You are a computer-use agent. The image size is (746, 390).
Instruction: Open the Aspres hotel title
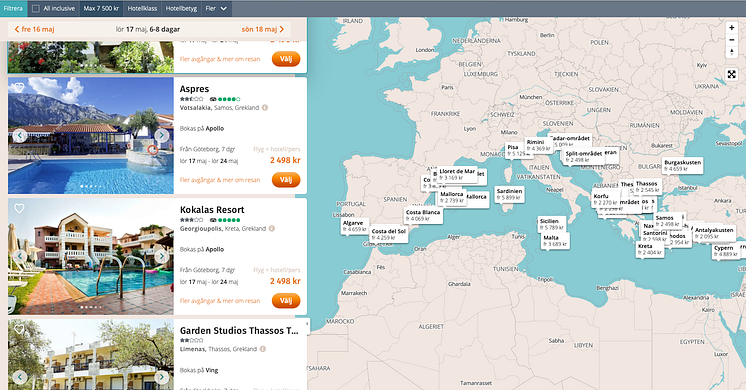coord(194,89)
